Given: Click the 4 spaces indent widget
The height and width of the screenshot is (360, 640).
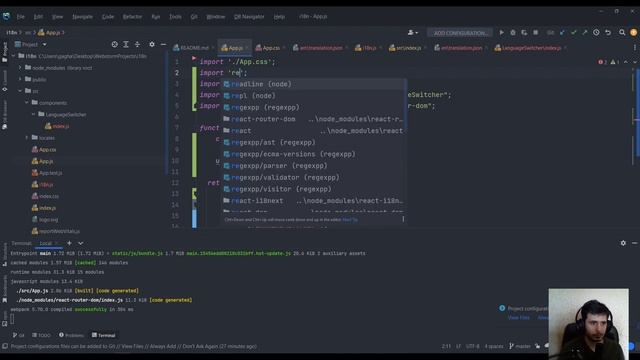Looking at the screenshot, I should point(494,346).
